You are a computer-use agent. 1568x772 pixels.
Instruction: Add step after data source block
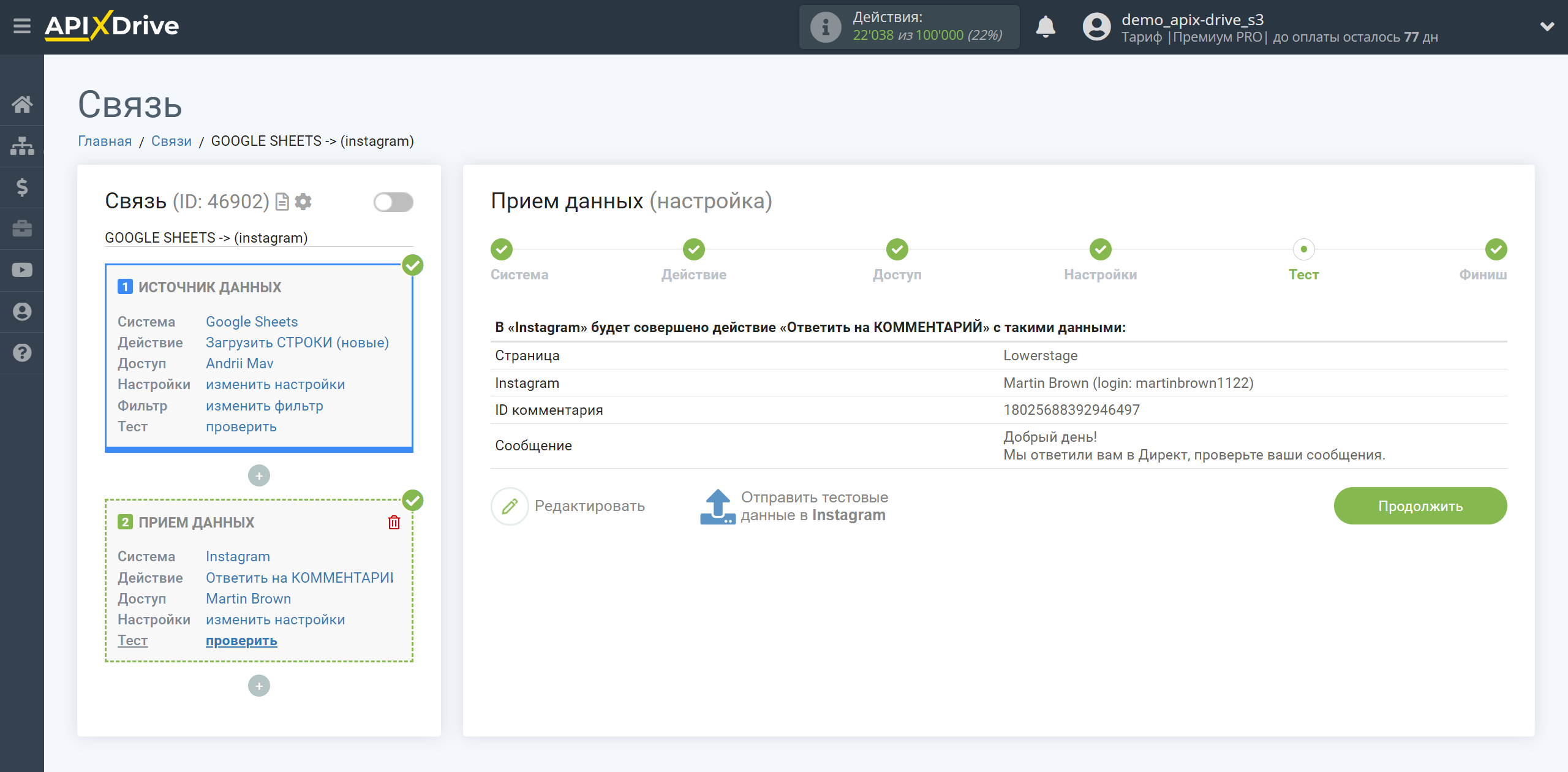click(x=259, y=475)
